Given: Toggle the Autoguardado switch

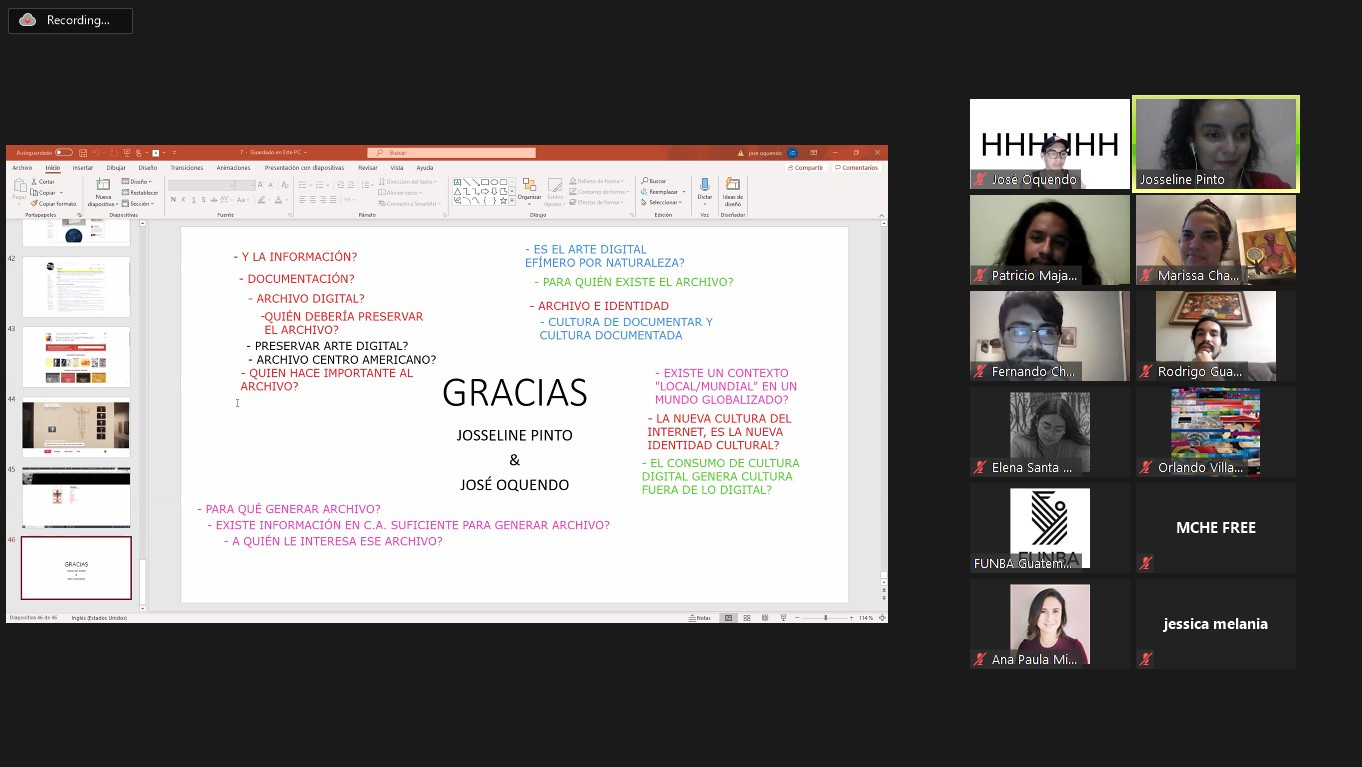Looking at the screenshot, I should point(64,152).
